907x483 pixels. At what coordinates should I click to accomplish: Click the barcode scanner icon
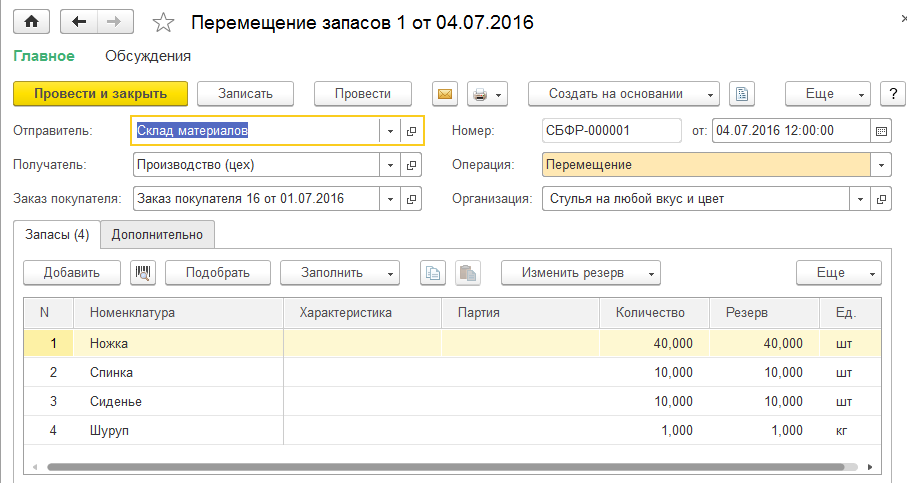(x=143, y=273)
